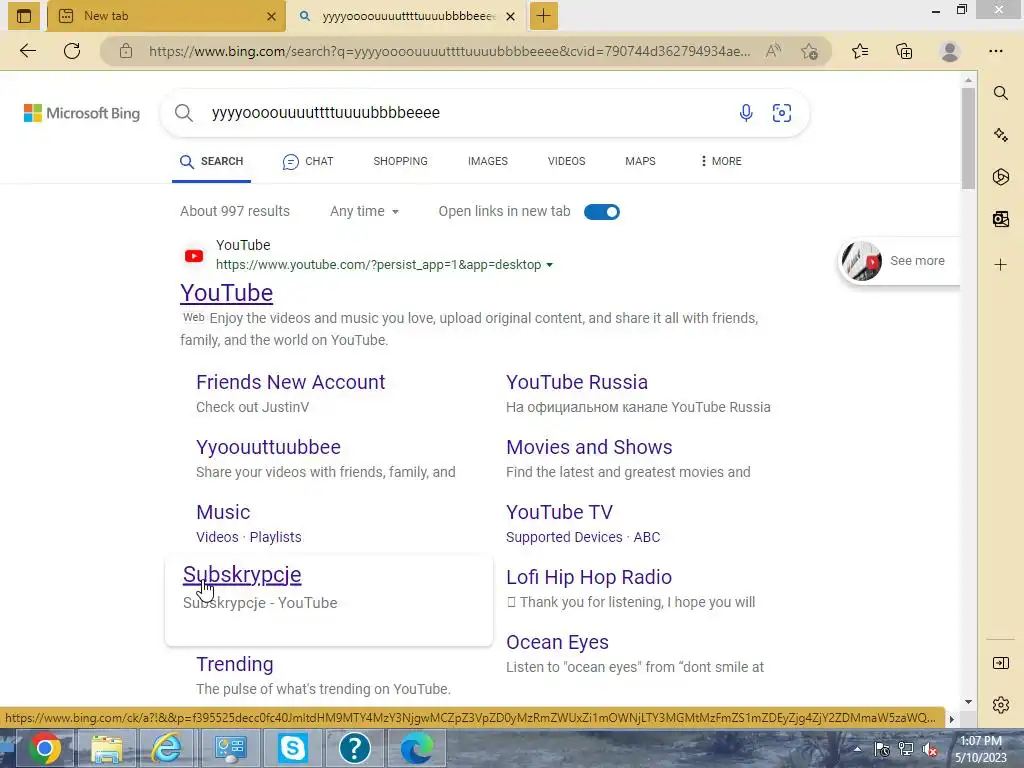Open the tab actions menu icon

[x=24, y=16]
